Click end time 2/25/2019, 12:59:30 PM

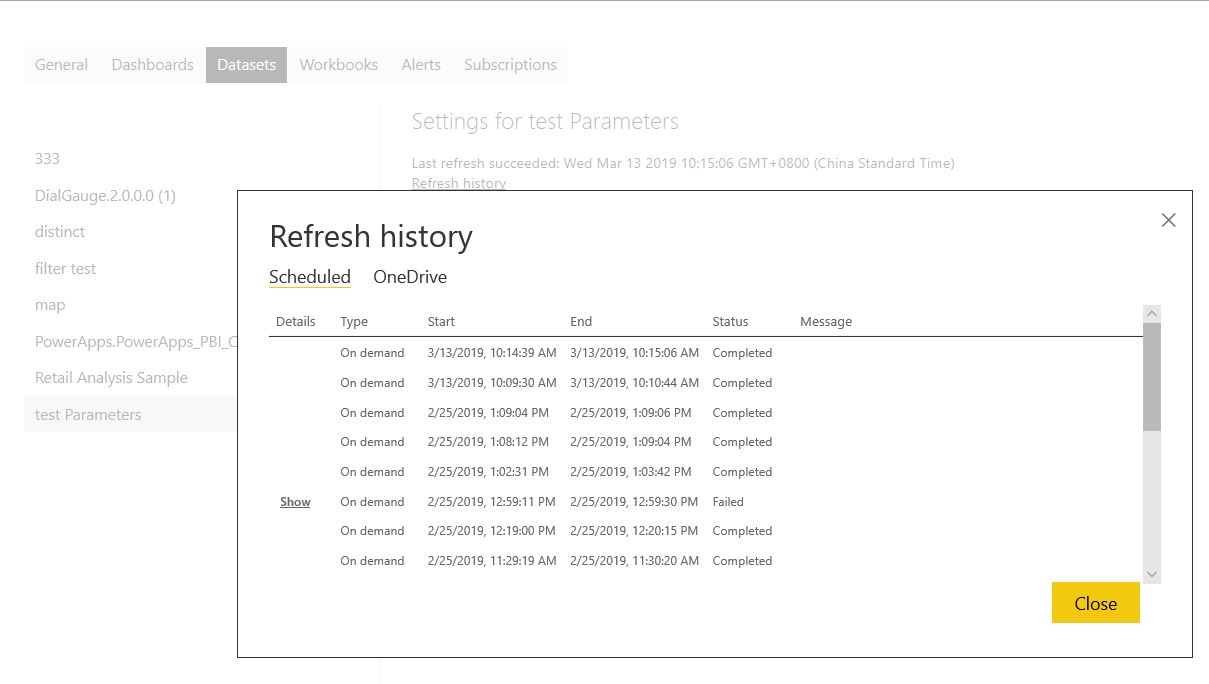pos(635,502)
